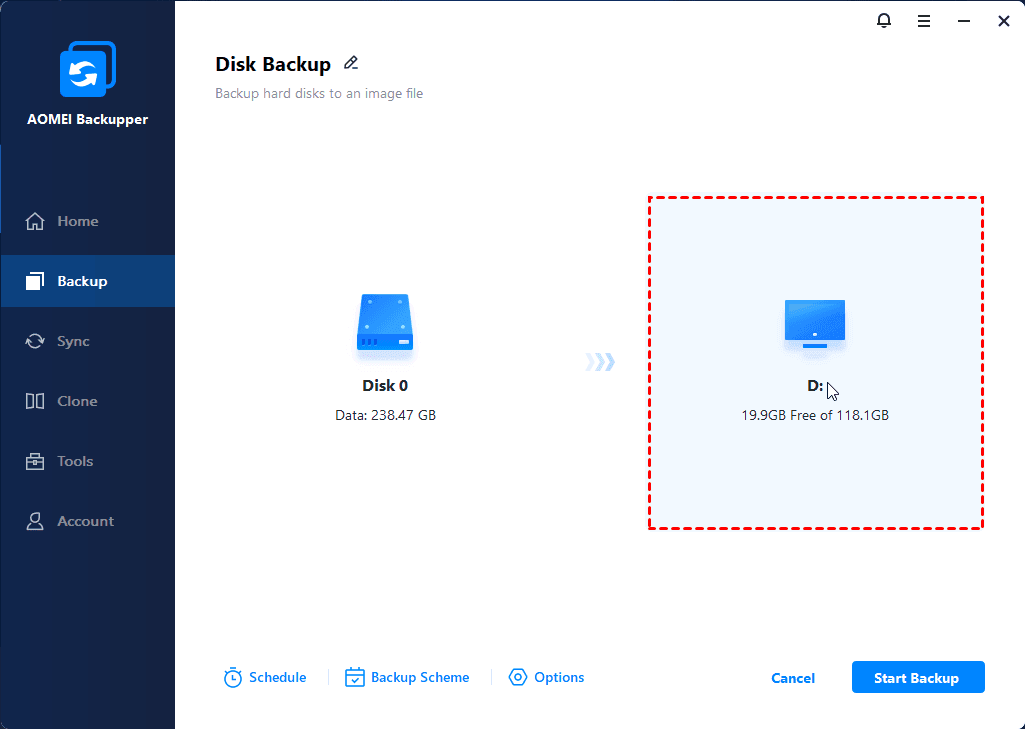Image resolution: width=1025 pixels, height=729 pixels.
Task: Open the hamburger menu in title bar
Action: pos(924,20)
